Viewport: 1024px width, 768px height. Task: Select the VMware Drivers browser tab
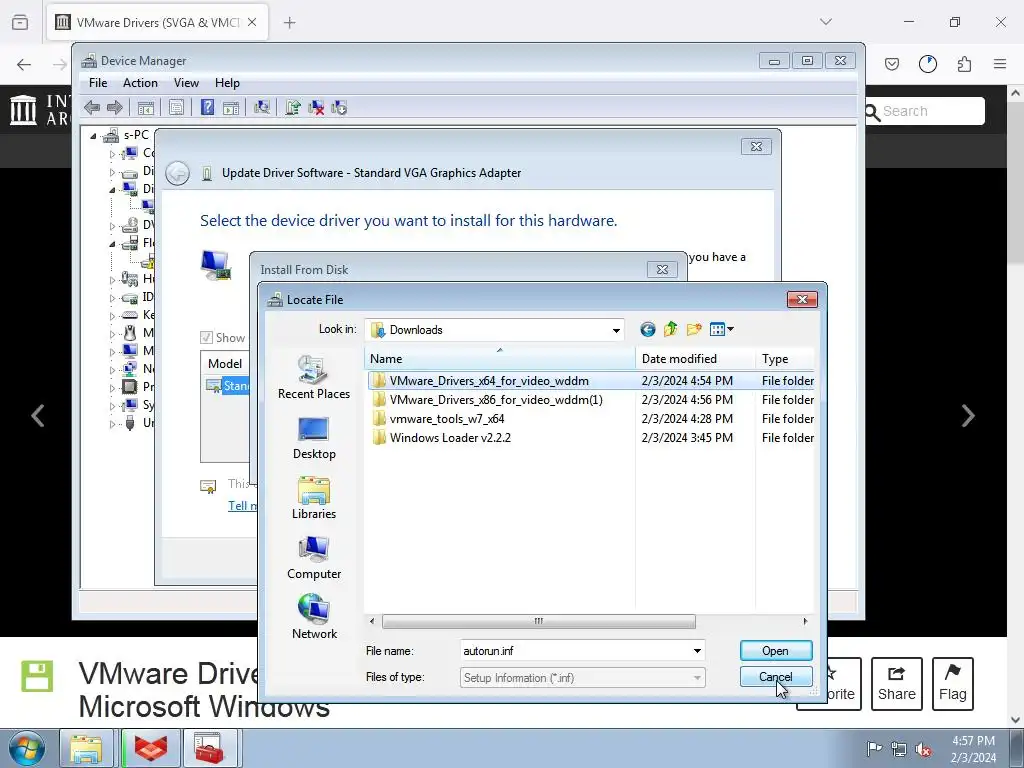[157, 22]
